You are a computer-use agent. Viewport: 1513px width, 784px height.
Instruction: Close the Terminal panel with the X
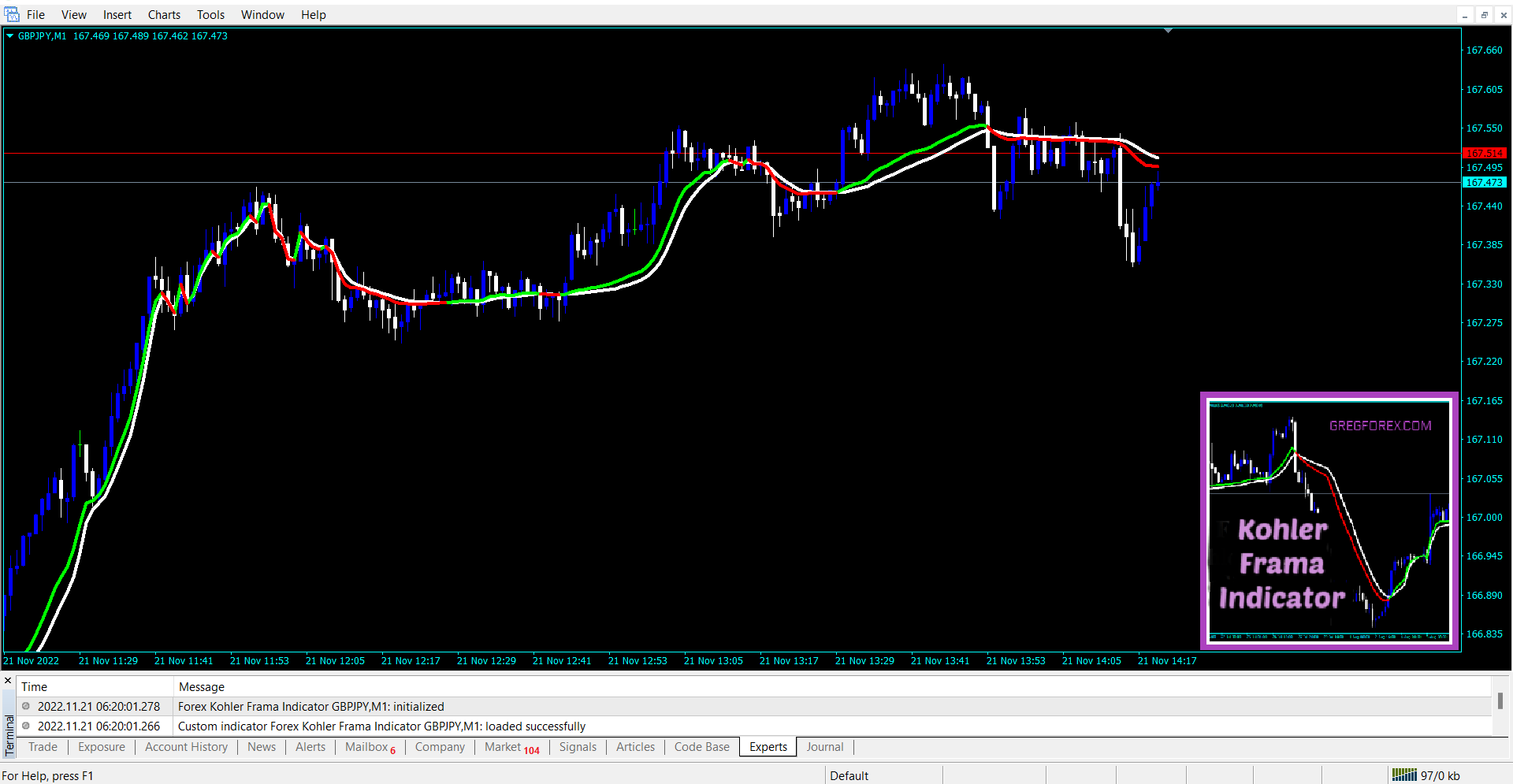point(8,681)
